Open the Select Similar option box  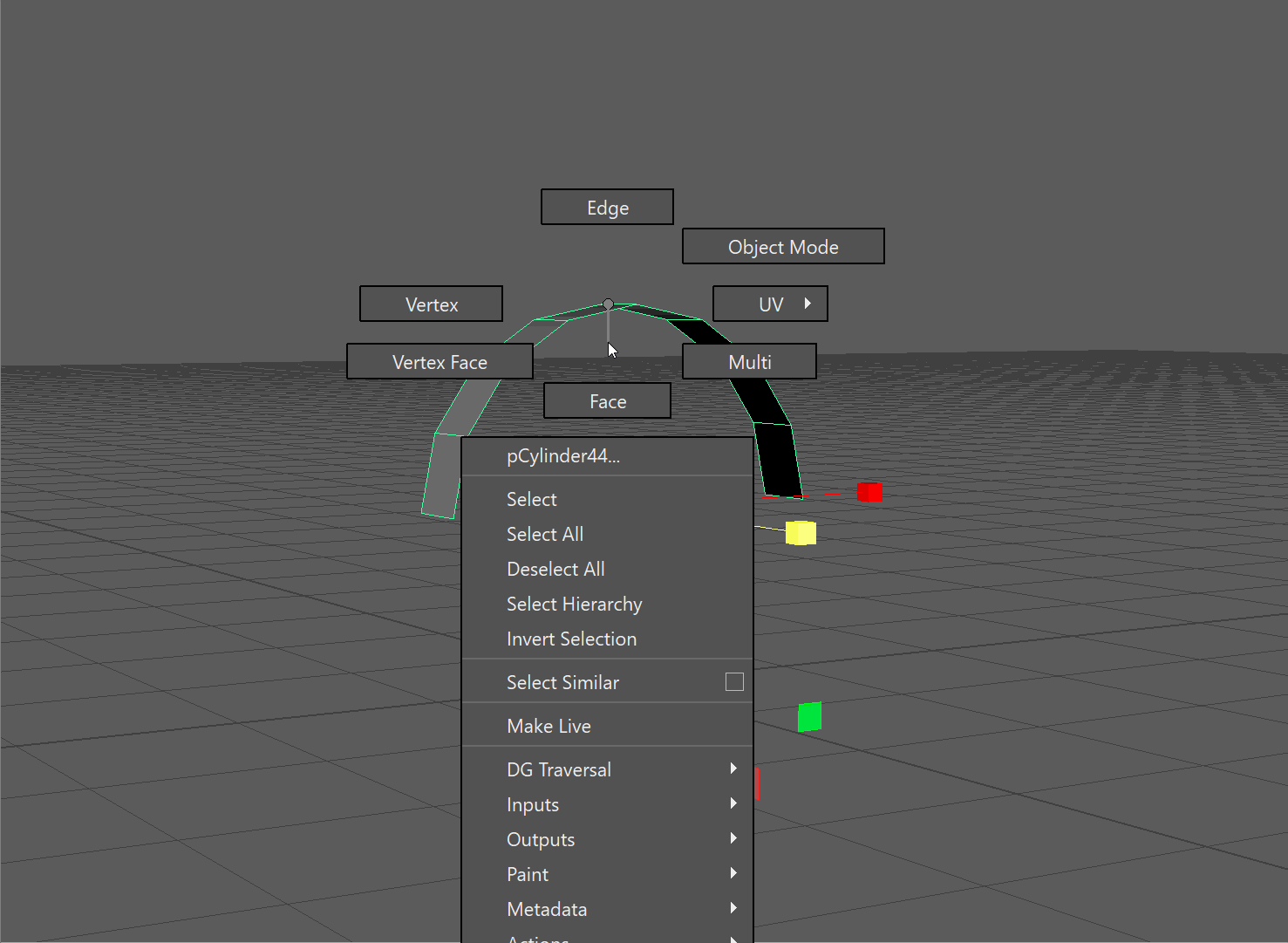(734, 682)
